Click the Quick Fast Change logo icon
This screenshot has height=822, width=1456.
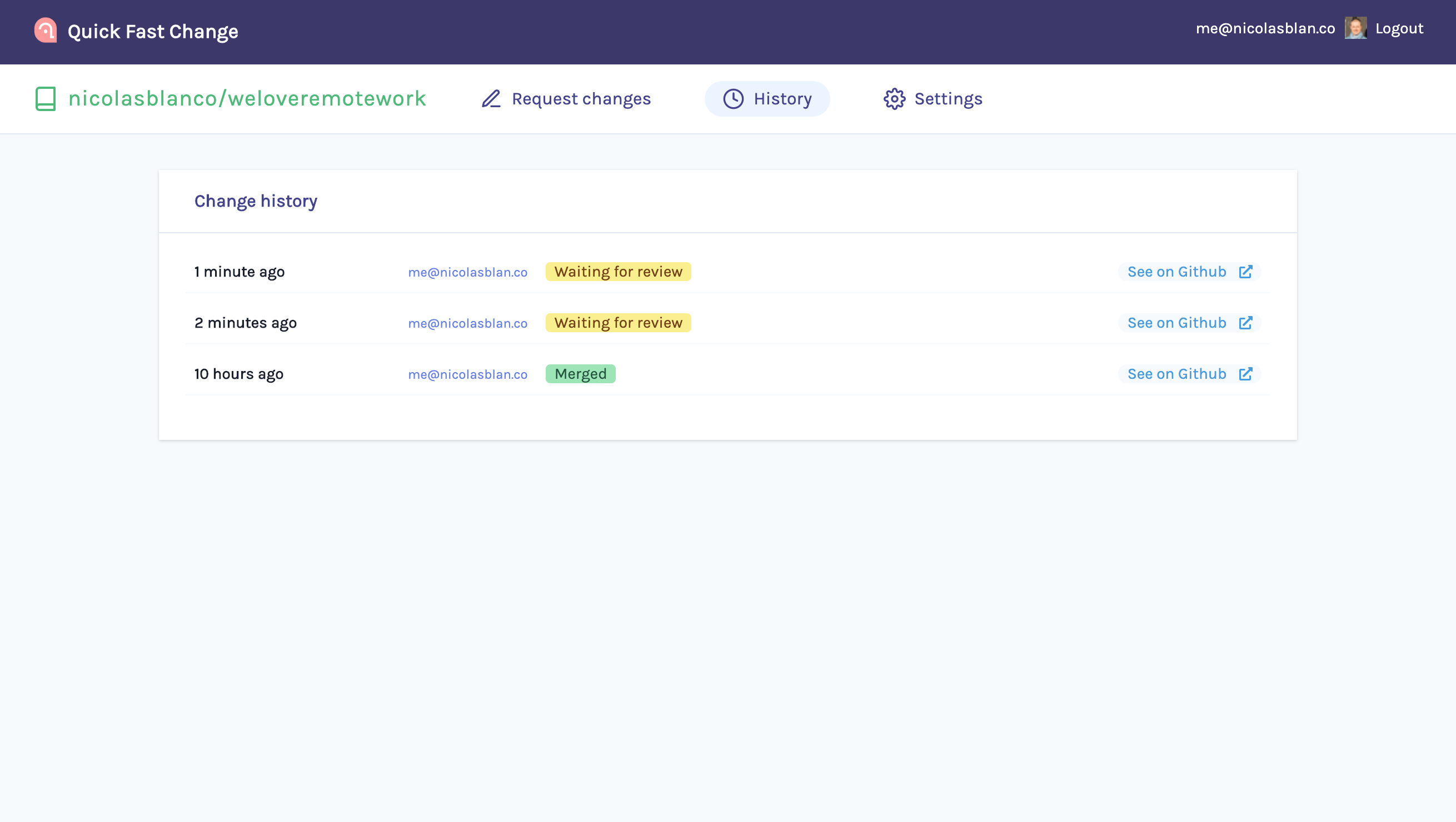[x=45, y=31]
